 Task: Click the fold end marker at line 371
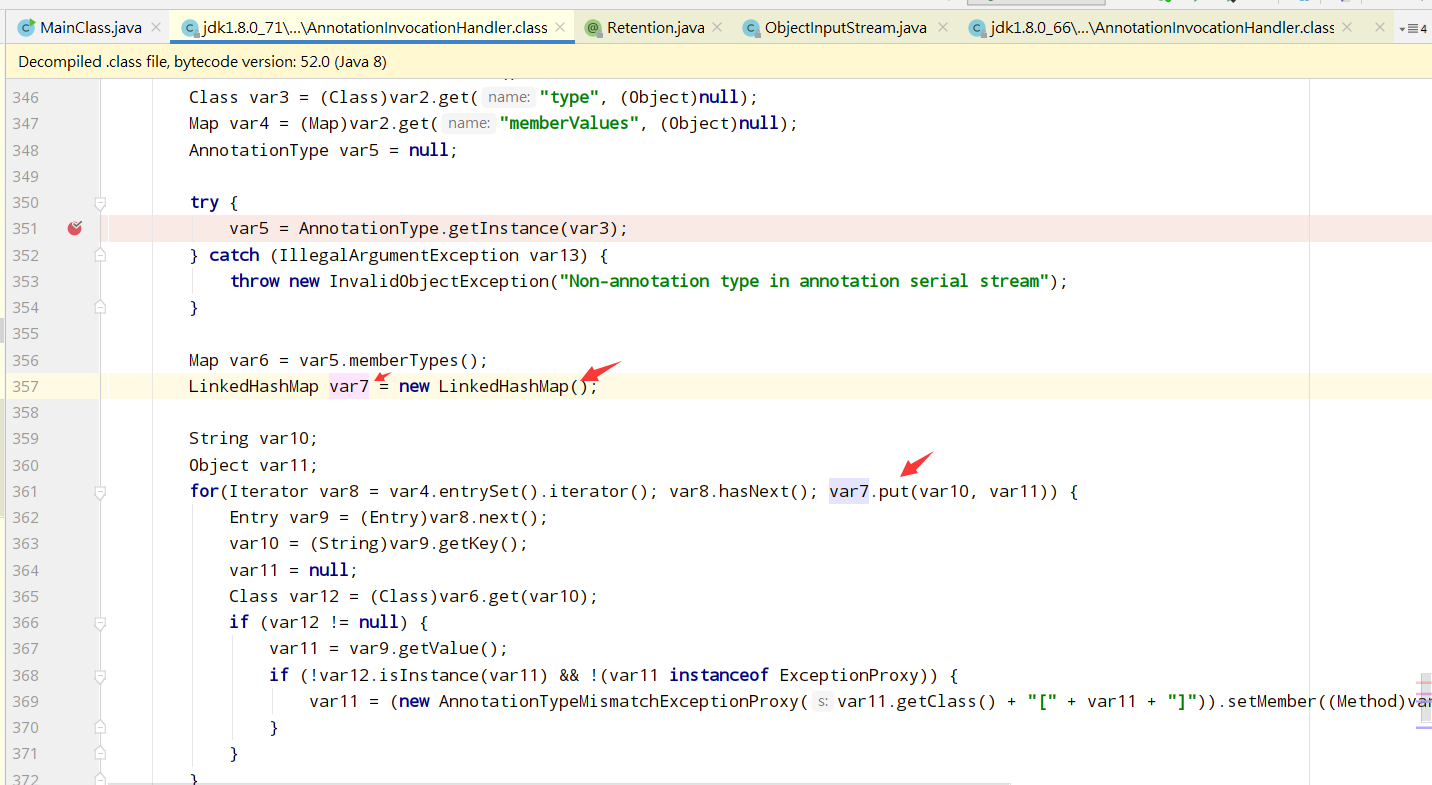100,753
